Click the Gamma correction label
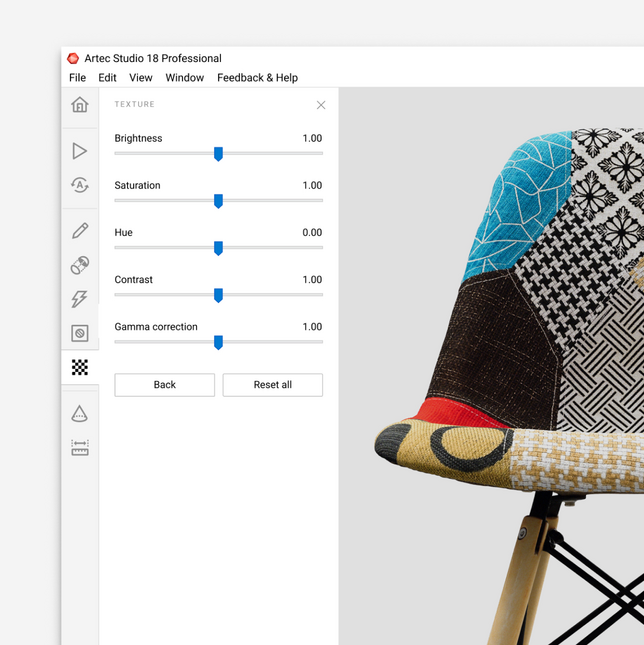 coord(156,327)
